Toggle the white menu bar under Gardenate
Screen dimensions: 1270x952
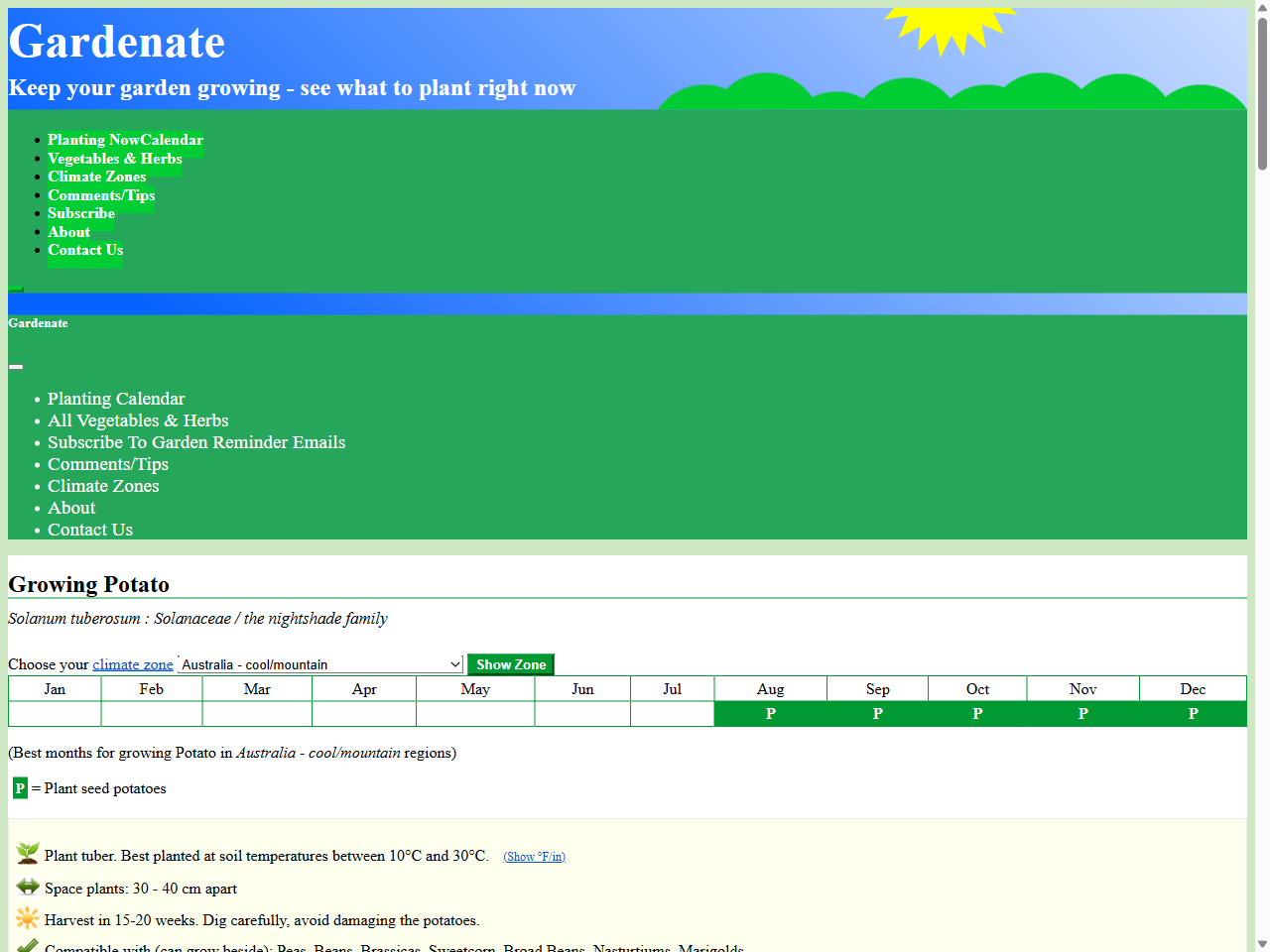[16, 367]
